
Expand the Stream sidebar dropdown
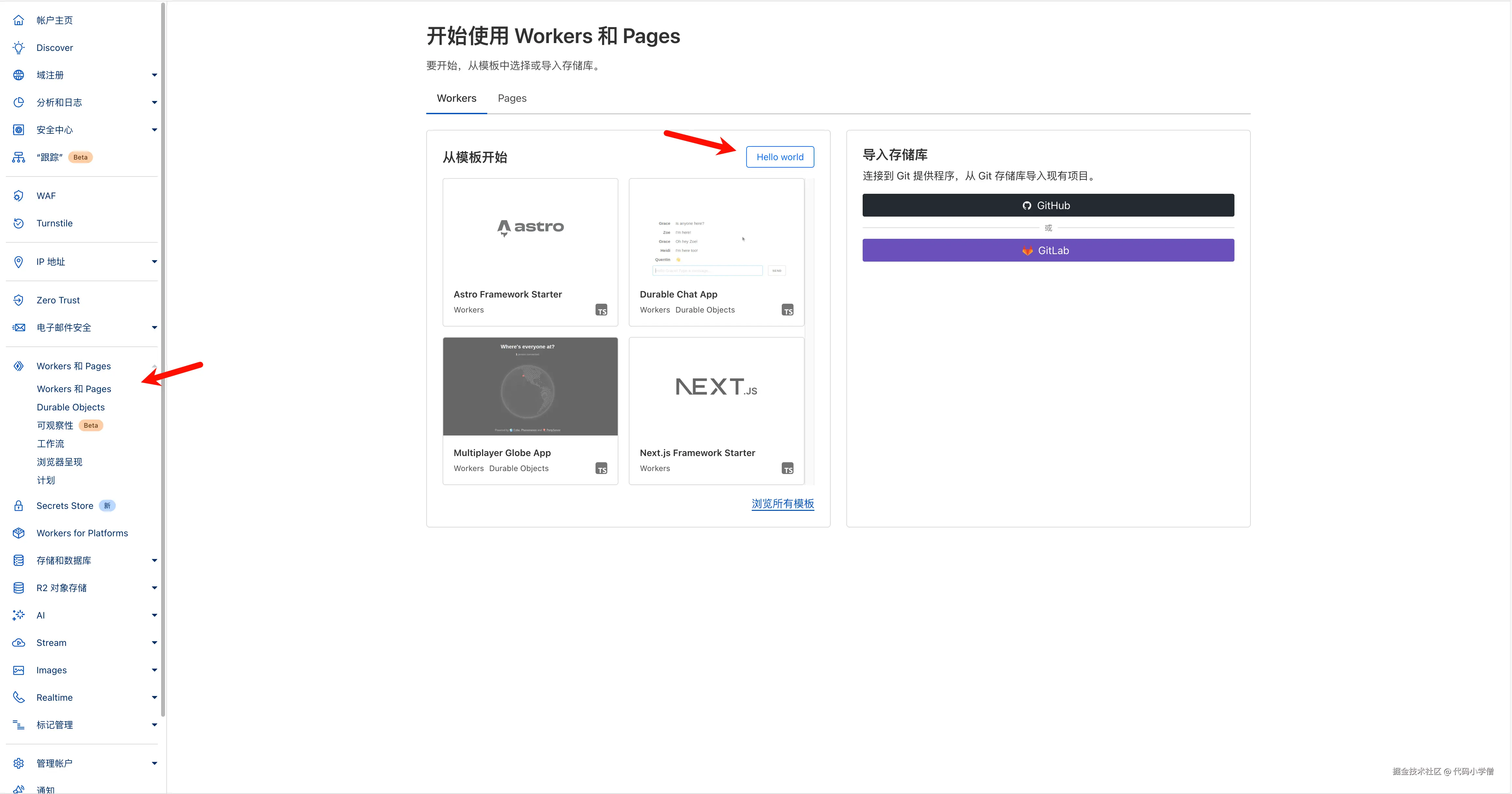(x=154, y=643)
